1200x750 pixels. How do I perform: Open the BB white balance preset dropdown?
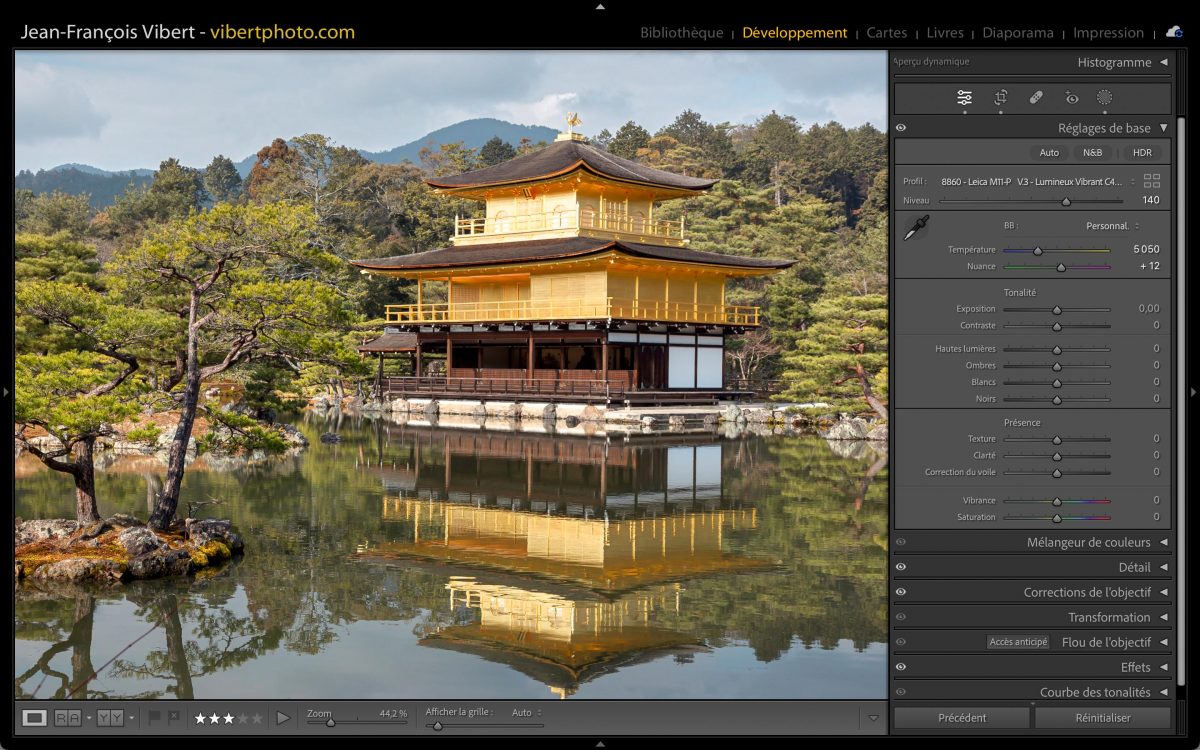click(1112, 226)
